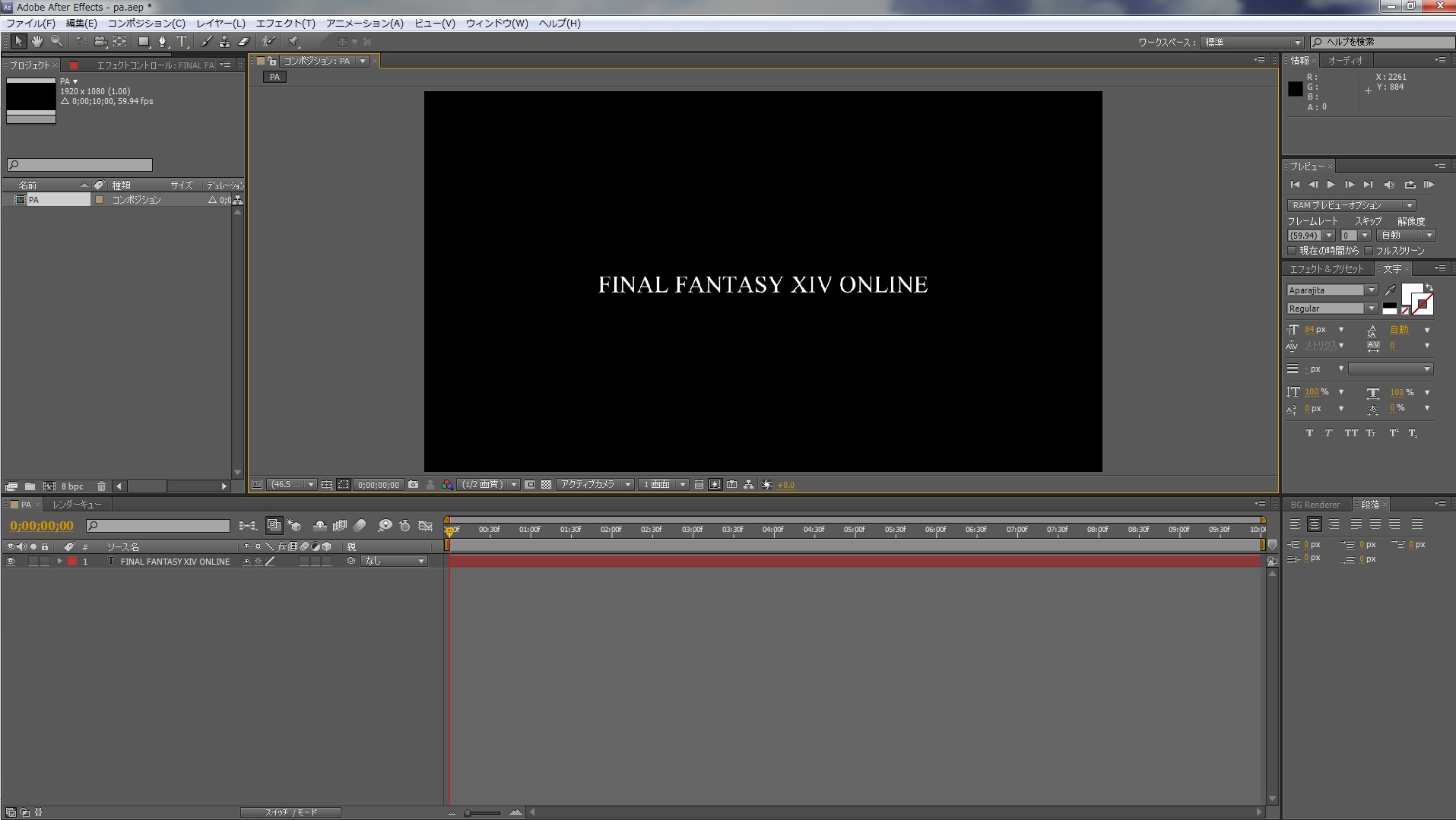1456x820 pixels.
Task: Open the コンポジション(C) menu
Action: click(146, 24)
